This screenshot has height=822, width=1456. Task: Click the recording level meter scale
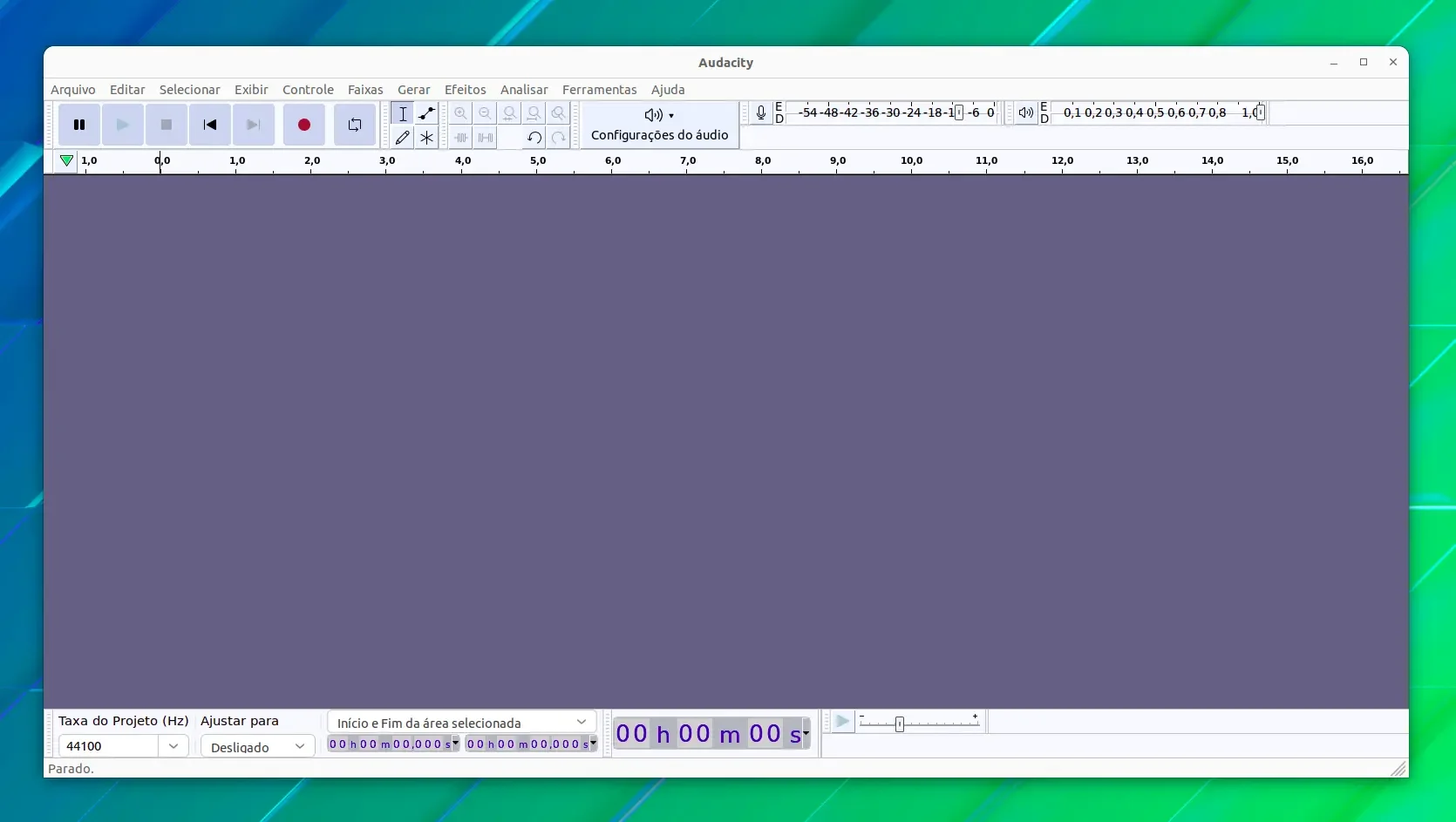click(x=891, y=112)
